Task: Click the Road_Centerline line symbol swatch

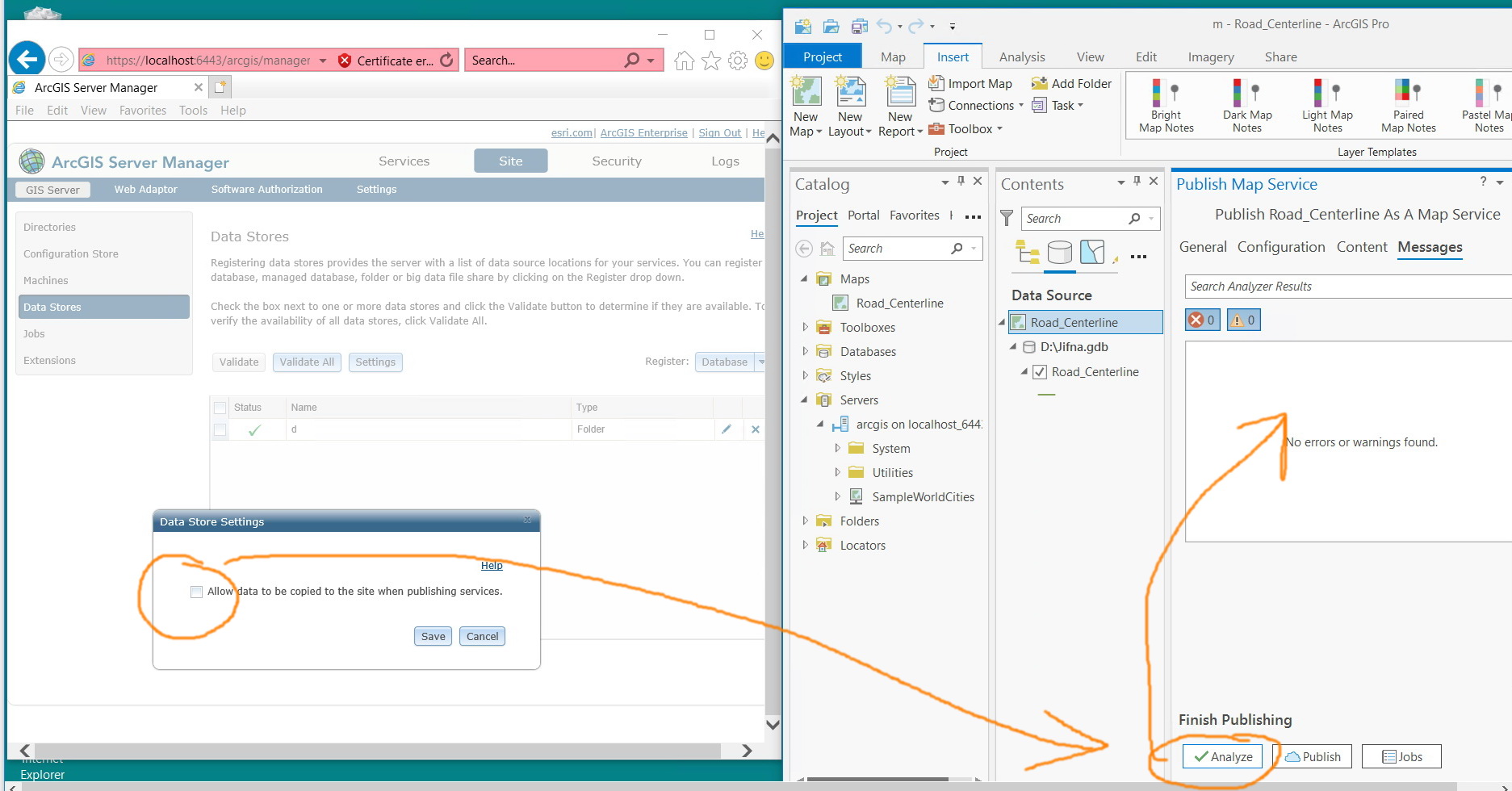Action: tap(1046, 395)
